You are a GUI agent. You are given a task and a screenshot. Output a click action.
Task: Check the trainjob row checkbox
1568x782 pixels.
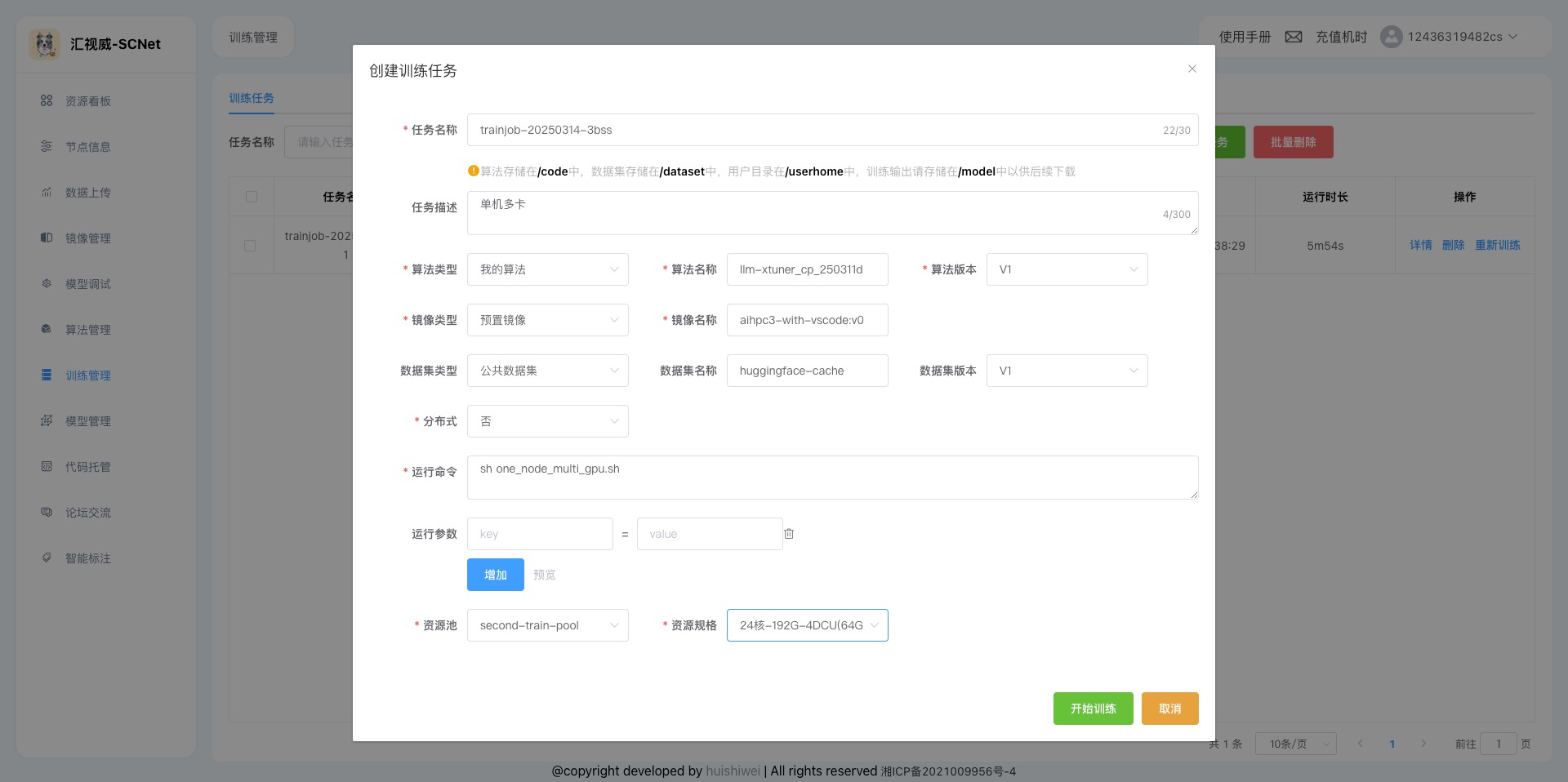[x=250, y=246]
